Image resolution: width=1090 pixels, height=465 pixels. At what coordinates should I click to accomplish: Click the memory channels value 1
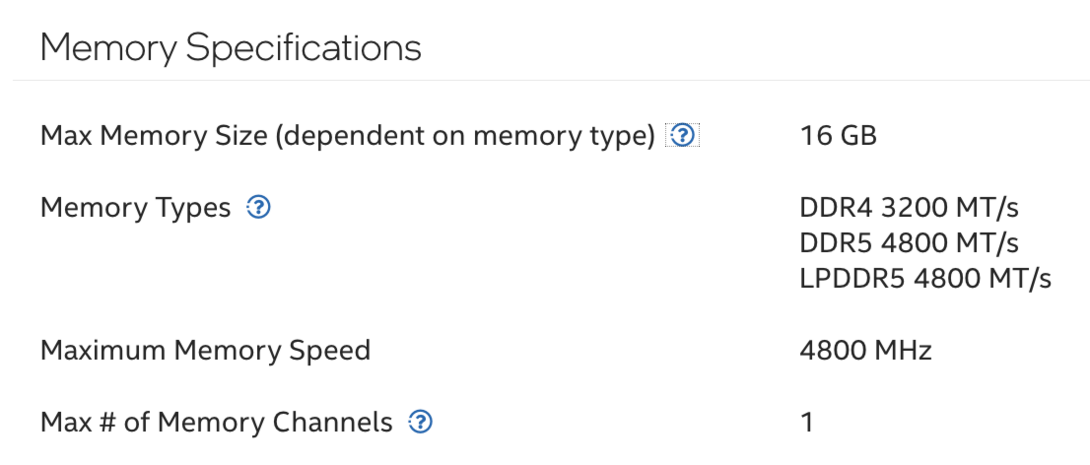(807, 423)
